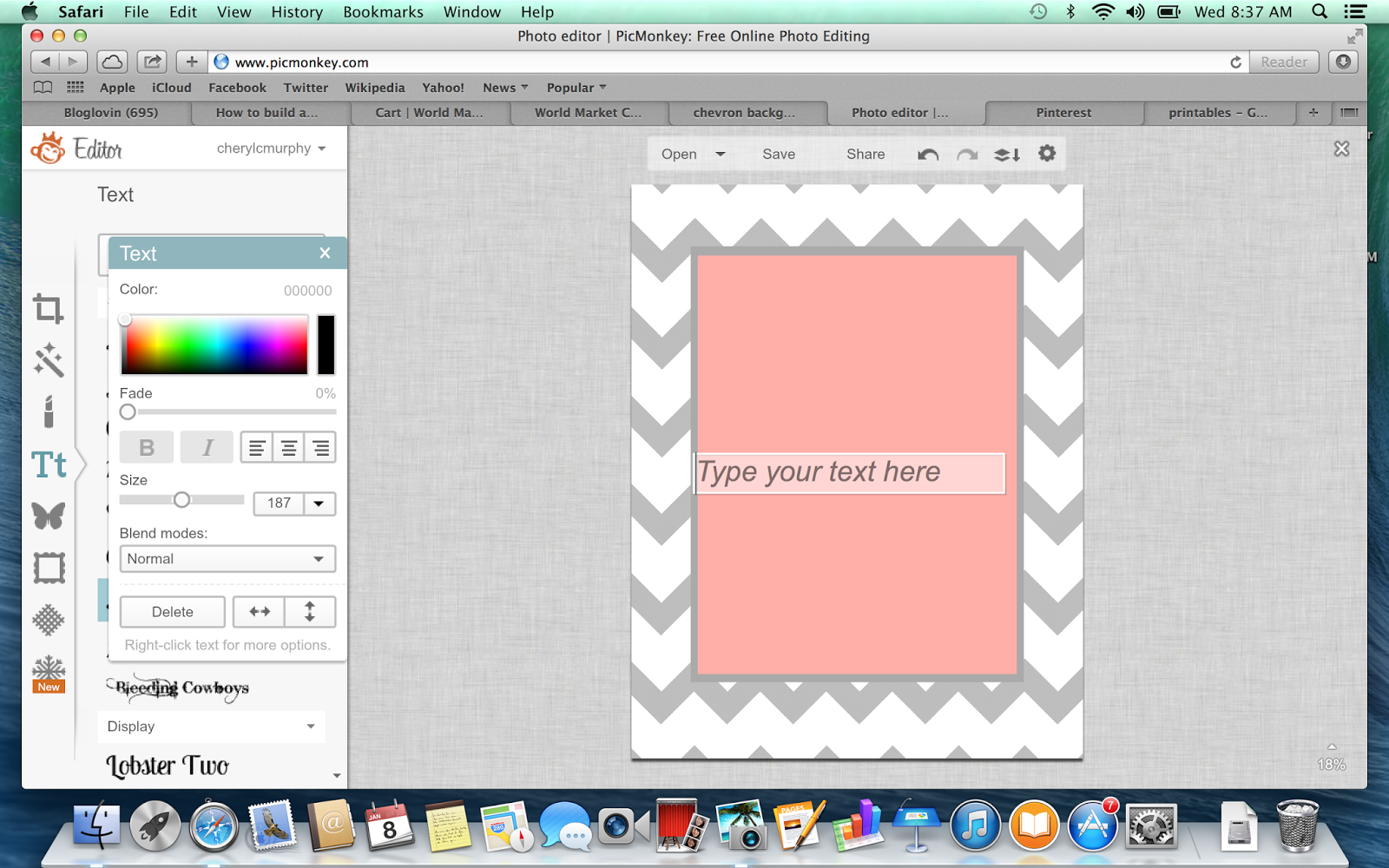Set text alignment to center
Viewport: 1389px width, 868px height.
coord(288,448)
